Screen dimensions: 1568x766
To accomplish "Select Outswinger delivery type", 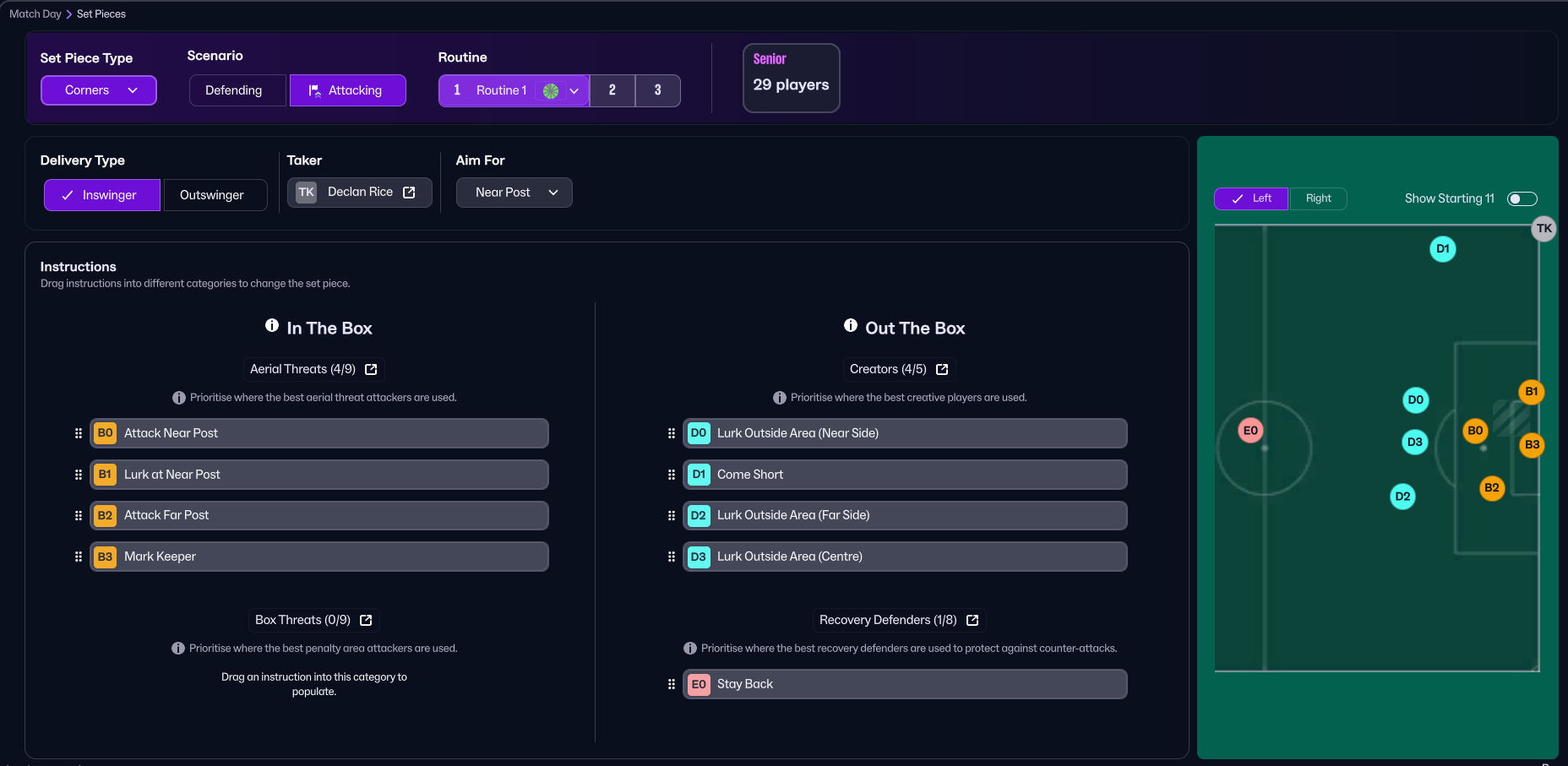I will [x=212, y=195].
